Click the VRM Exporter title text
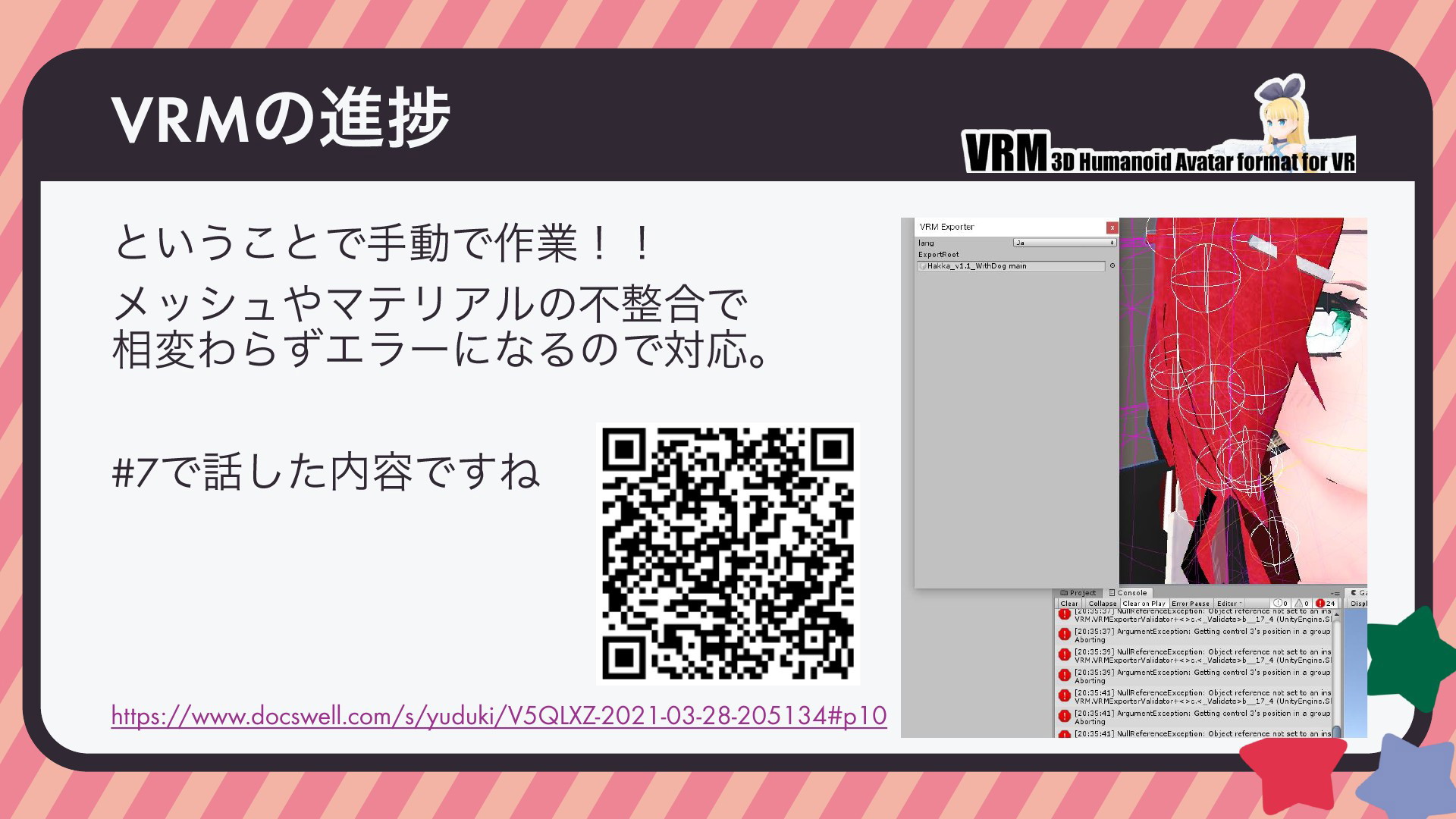 pos(946,227)
